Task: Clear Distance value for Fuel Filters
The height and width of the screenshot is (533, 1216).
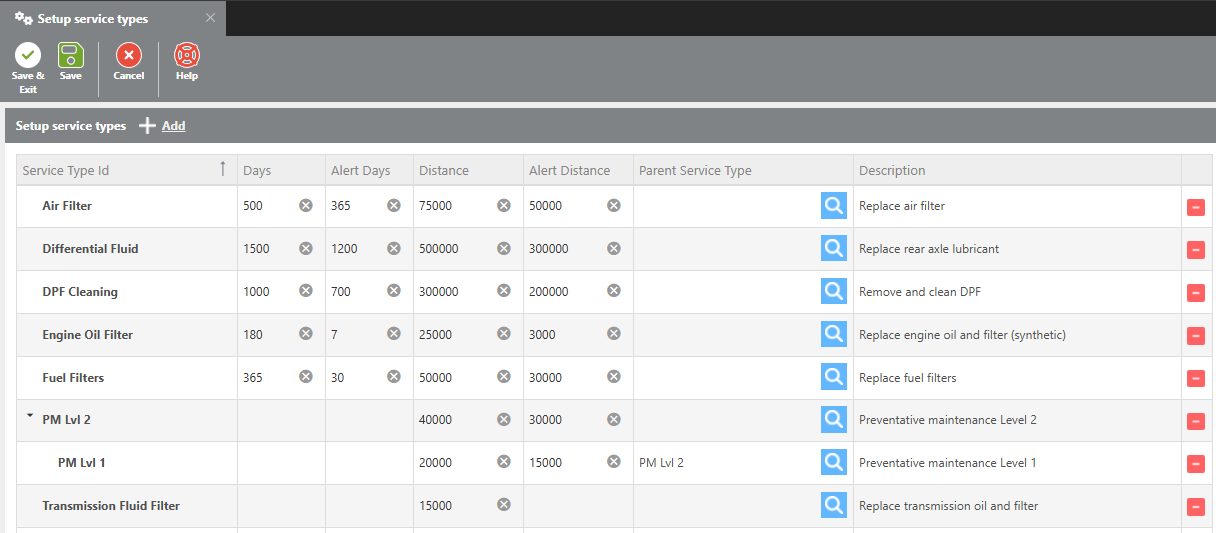Action: pos(504,378)
